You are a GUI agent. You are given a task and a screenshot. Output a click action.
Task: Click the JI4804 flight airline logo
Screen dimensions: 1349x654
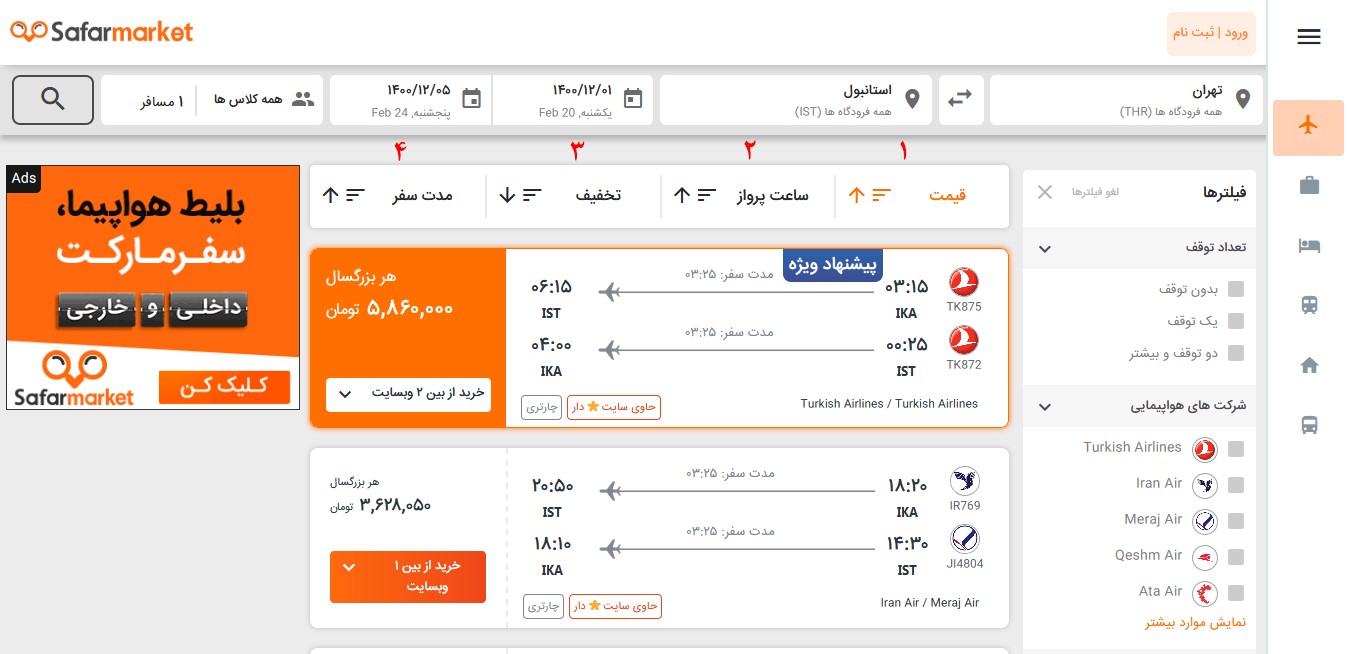[x=964, y=540]
